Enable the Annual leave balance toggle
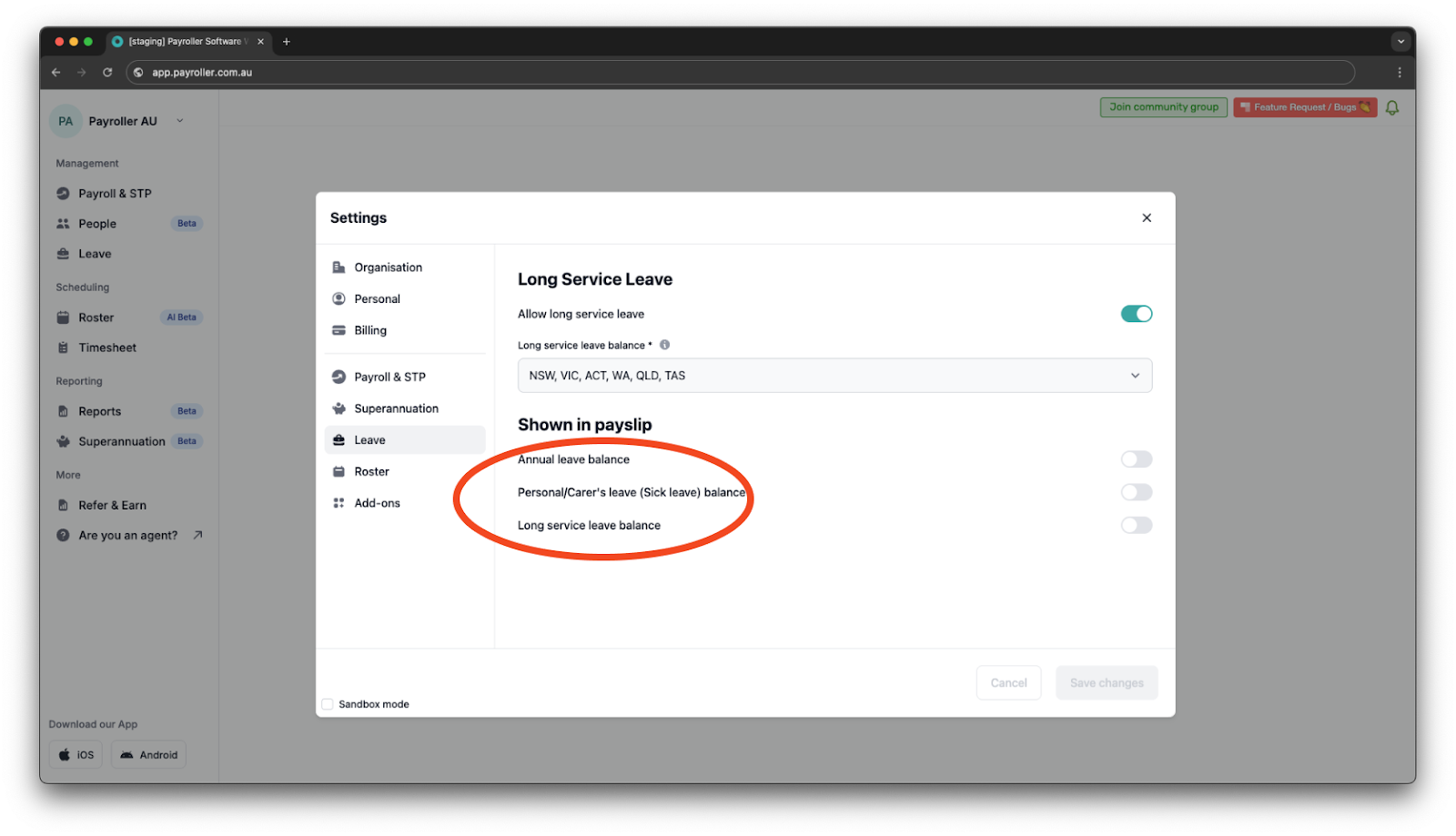The height and width of the screenshot is (836, 1456). coord(1136,459)
